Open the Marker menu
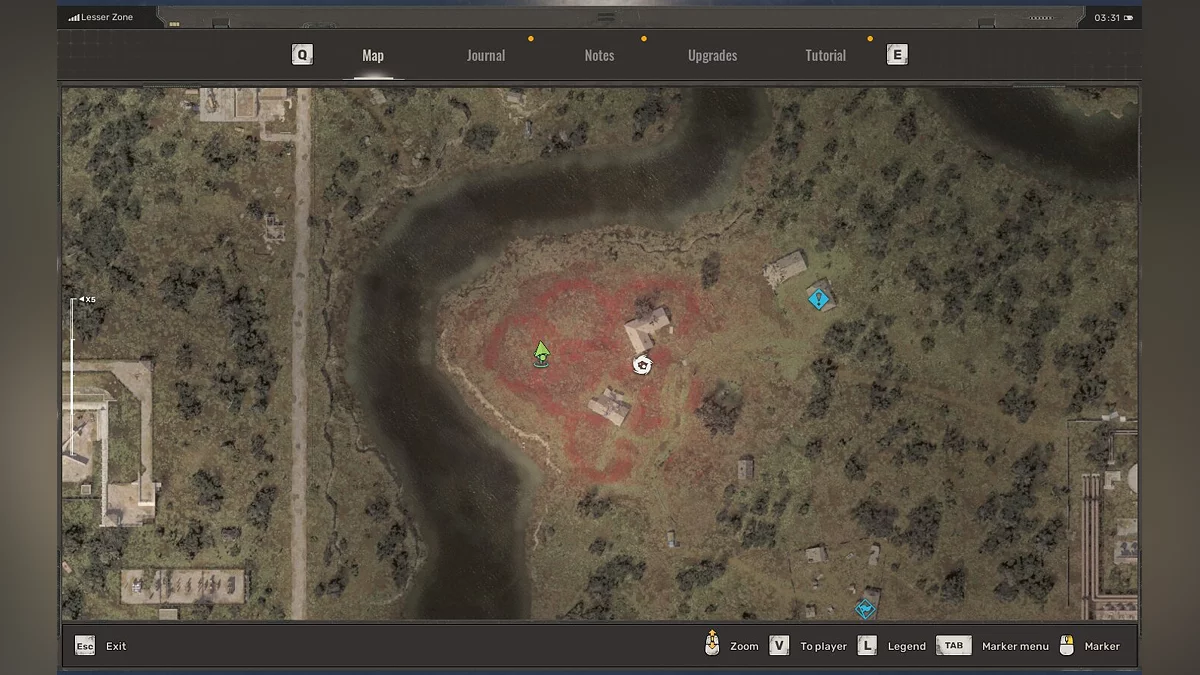The image size is (1200, 675). coord(1015,646)
